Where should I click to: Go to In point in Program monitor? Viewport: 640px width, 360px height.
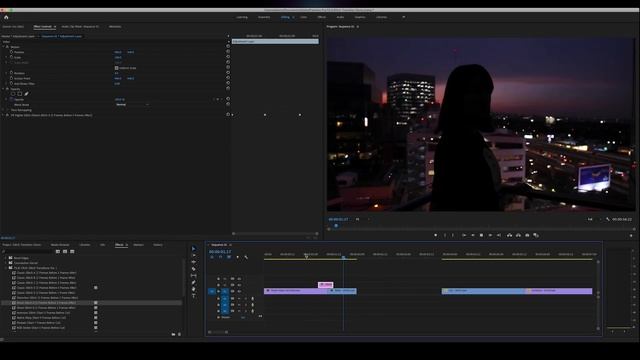464,235
